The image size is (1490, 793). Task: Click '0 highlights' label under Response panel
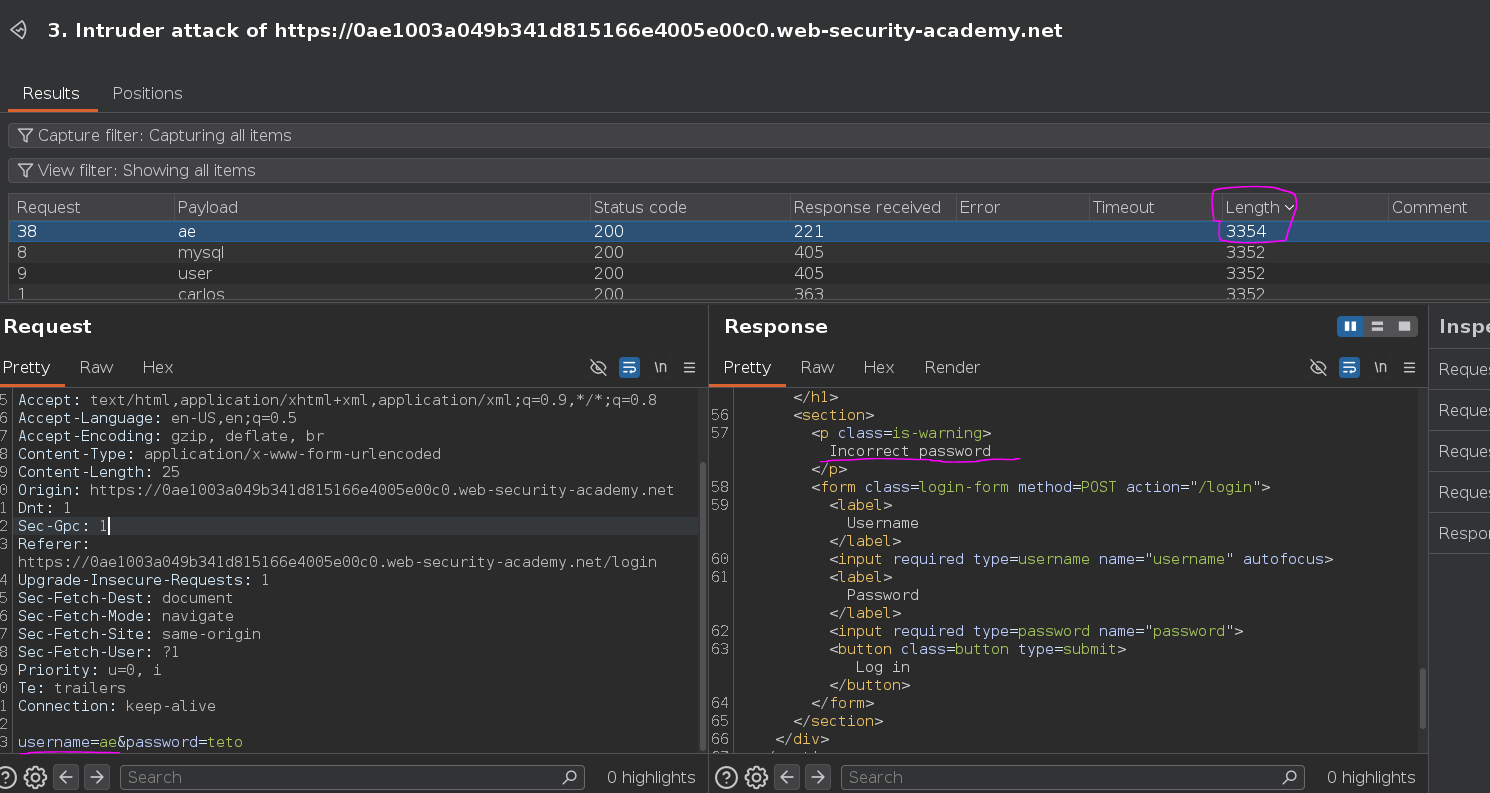tap(1371, 777)
